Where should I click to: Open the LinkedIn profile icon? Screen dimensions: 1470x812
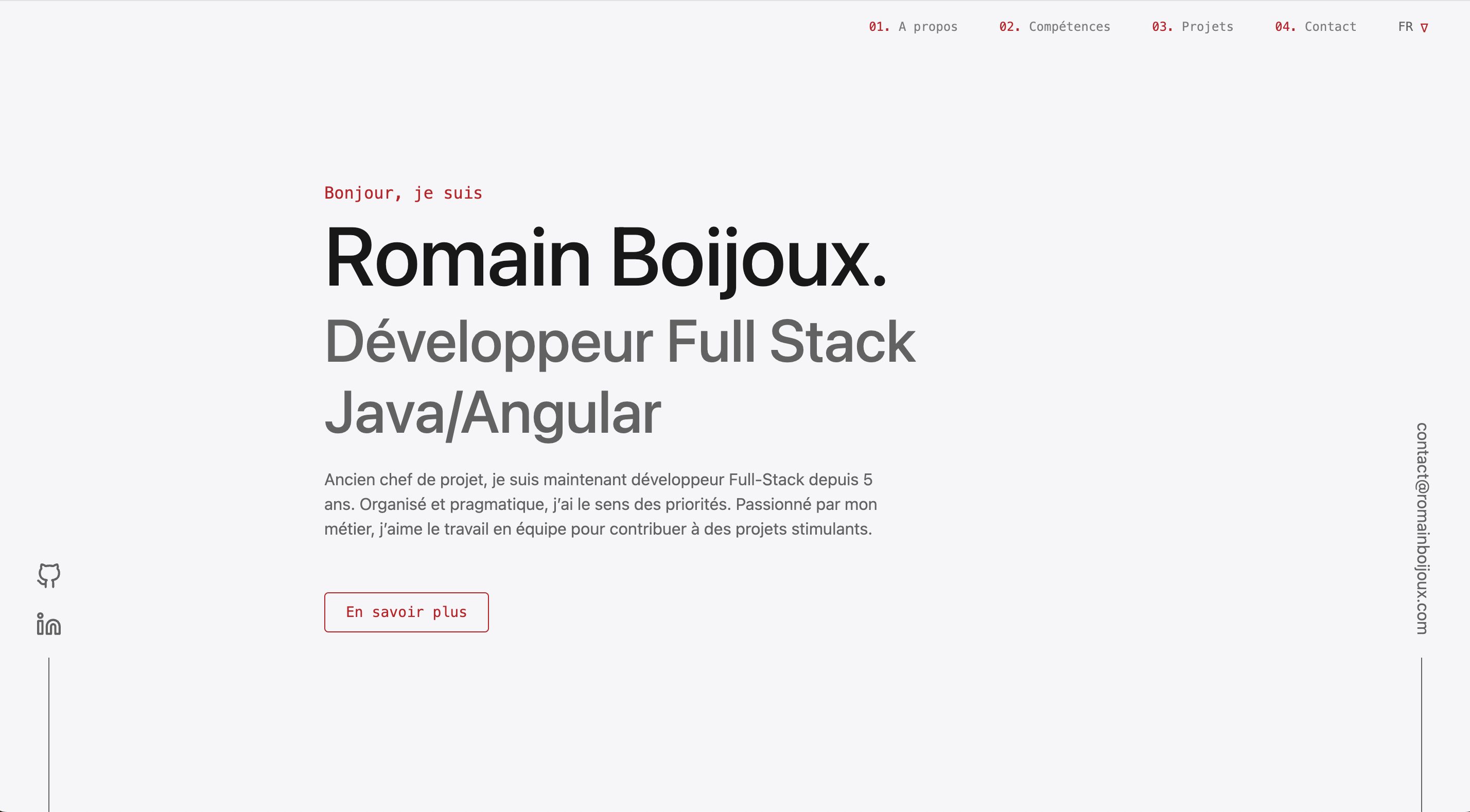[x=48, y=624]
